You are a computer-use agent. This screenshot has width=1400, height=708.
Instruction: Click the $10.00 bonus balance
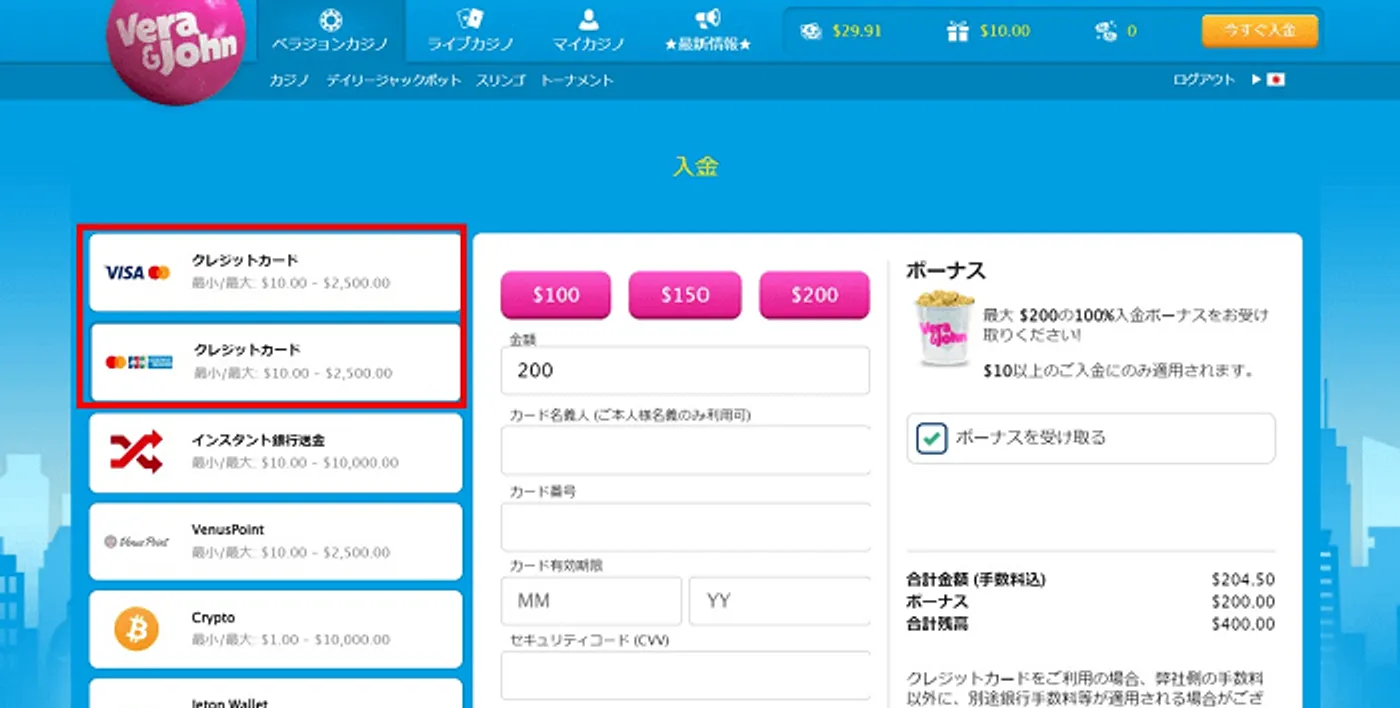tap(1004, 31)
